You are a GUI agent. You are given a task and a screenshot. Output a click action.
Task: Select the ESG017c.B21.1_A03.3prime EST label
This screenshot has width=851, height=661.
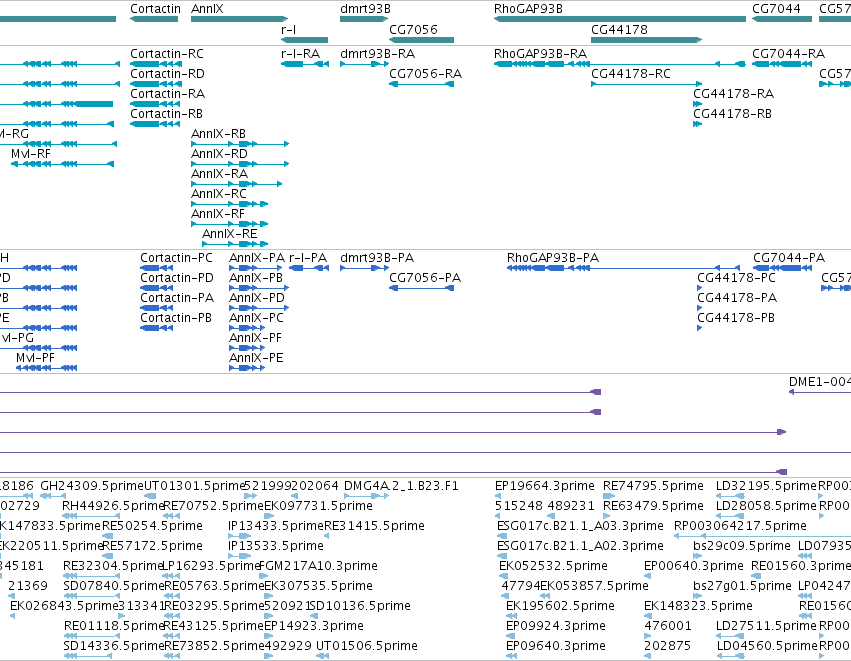point(580,526)
